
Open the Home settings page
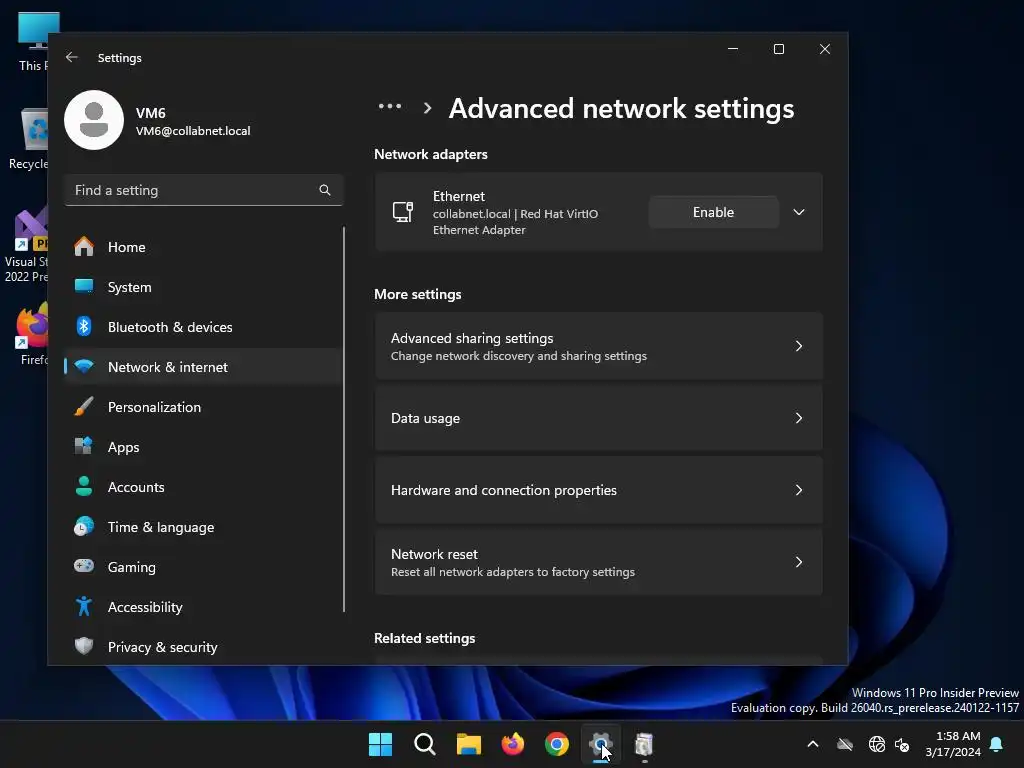click(203, 247)
